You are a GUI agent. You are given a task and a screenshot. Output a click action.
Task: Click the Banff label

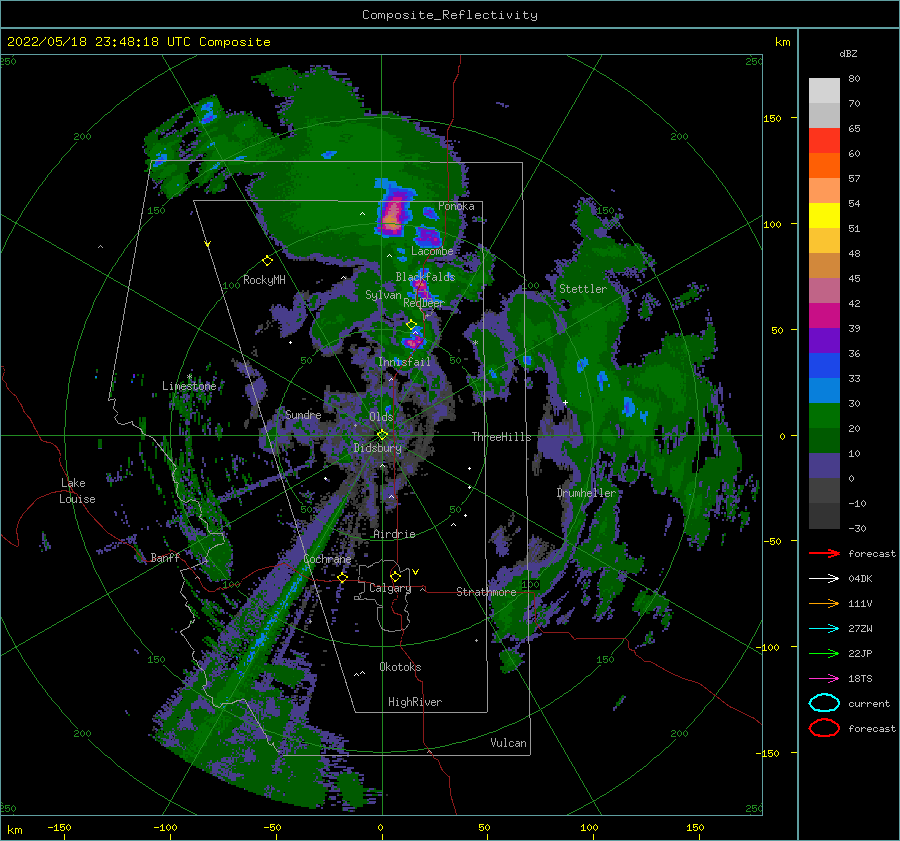[x=165, y=557]
